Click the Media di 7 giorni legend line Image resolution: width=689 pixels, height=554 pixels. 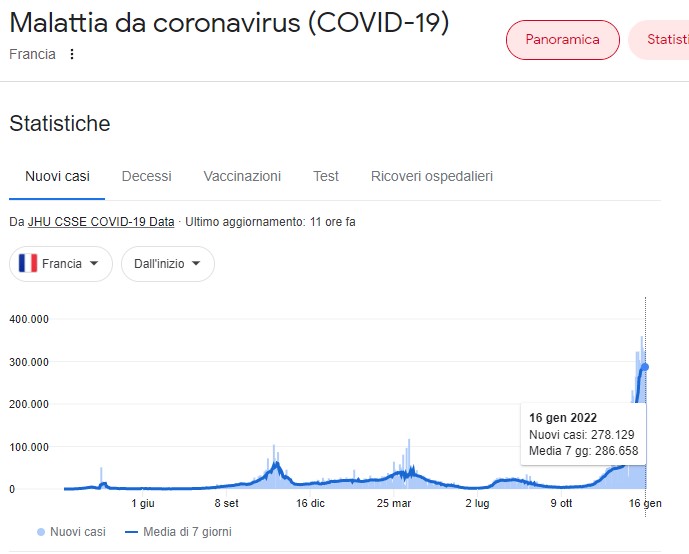pos(131,532)
